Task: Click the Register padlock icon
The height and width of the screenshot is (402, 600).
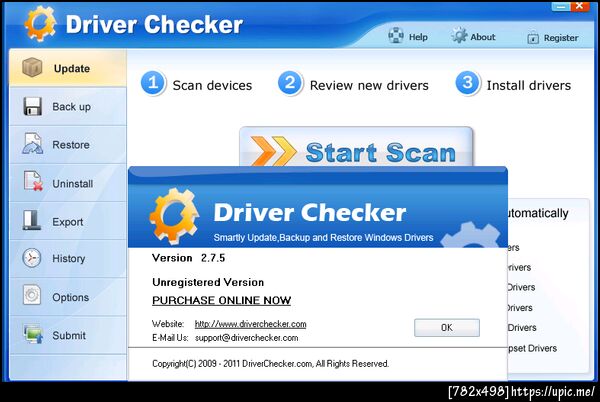Action: [x=533, y=37]
